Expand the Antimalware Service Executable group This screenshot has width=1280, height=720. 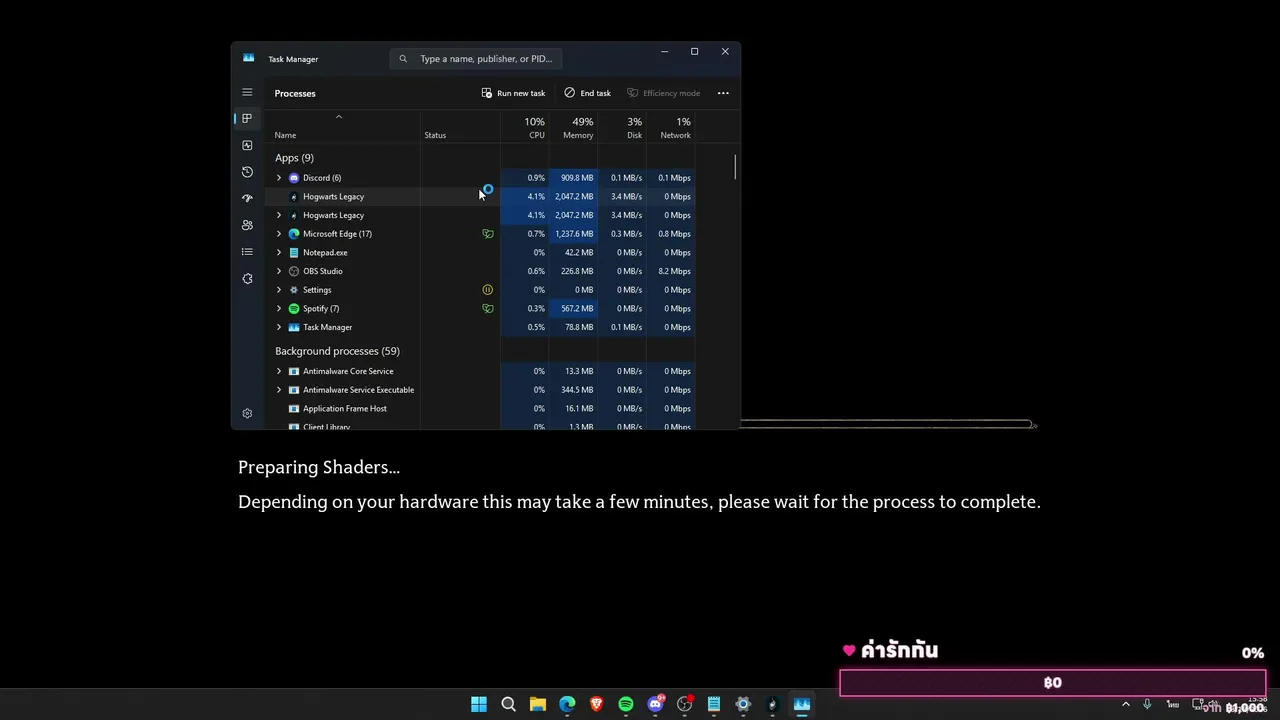(279, 390)
